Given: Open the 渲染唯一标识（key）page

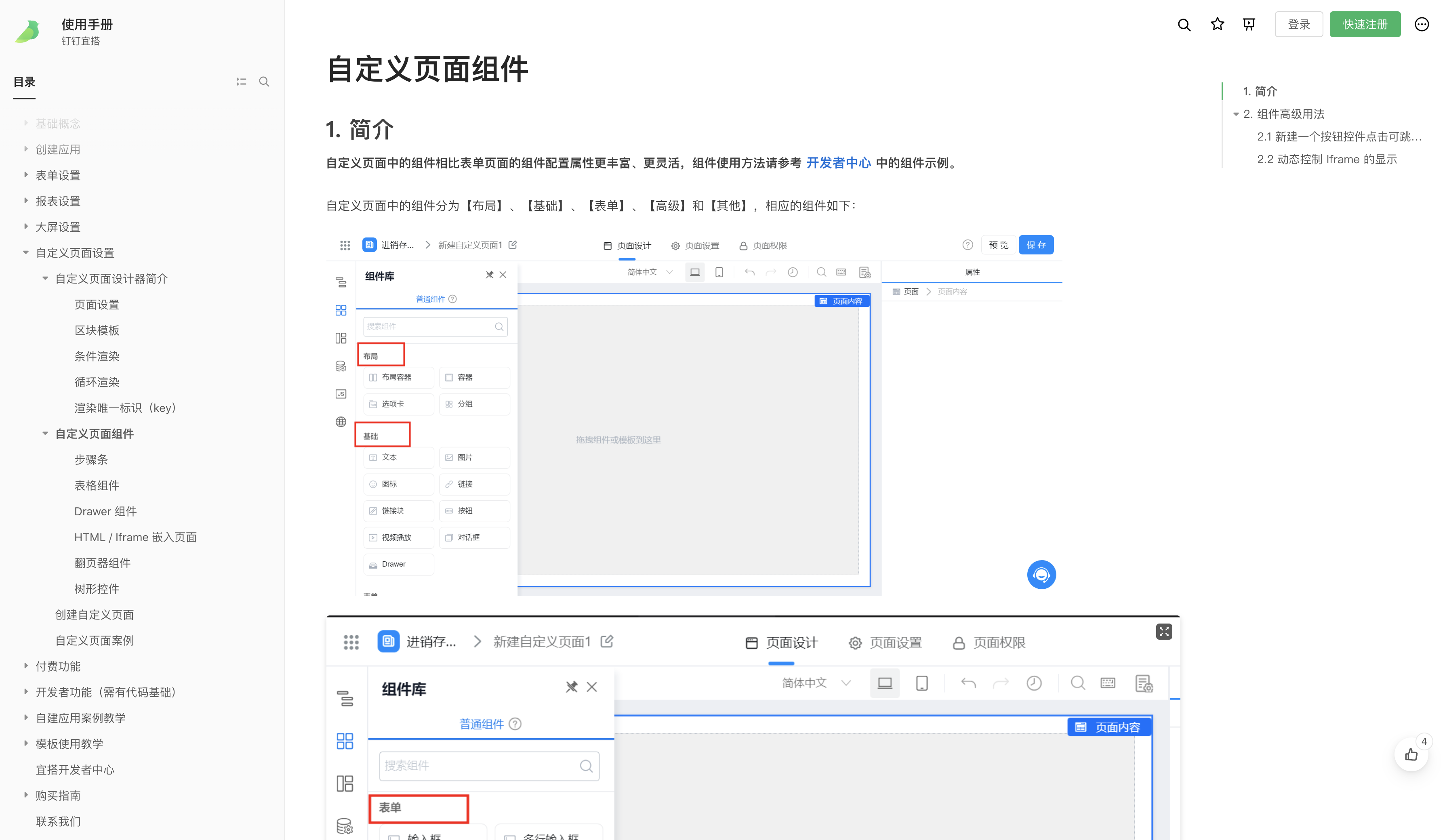Looking at the screenshot, I should coord(125,407).
